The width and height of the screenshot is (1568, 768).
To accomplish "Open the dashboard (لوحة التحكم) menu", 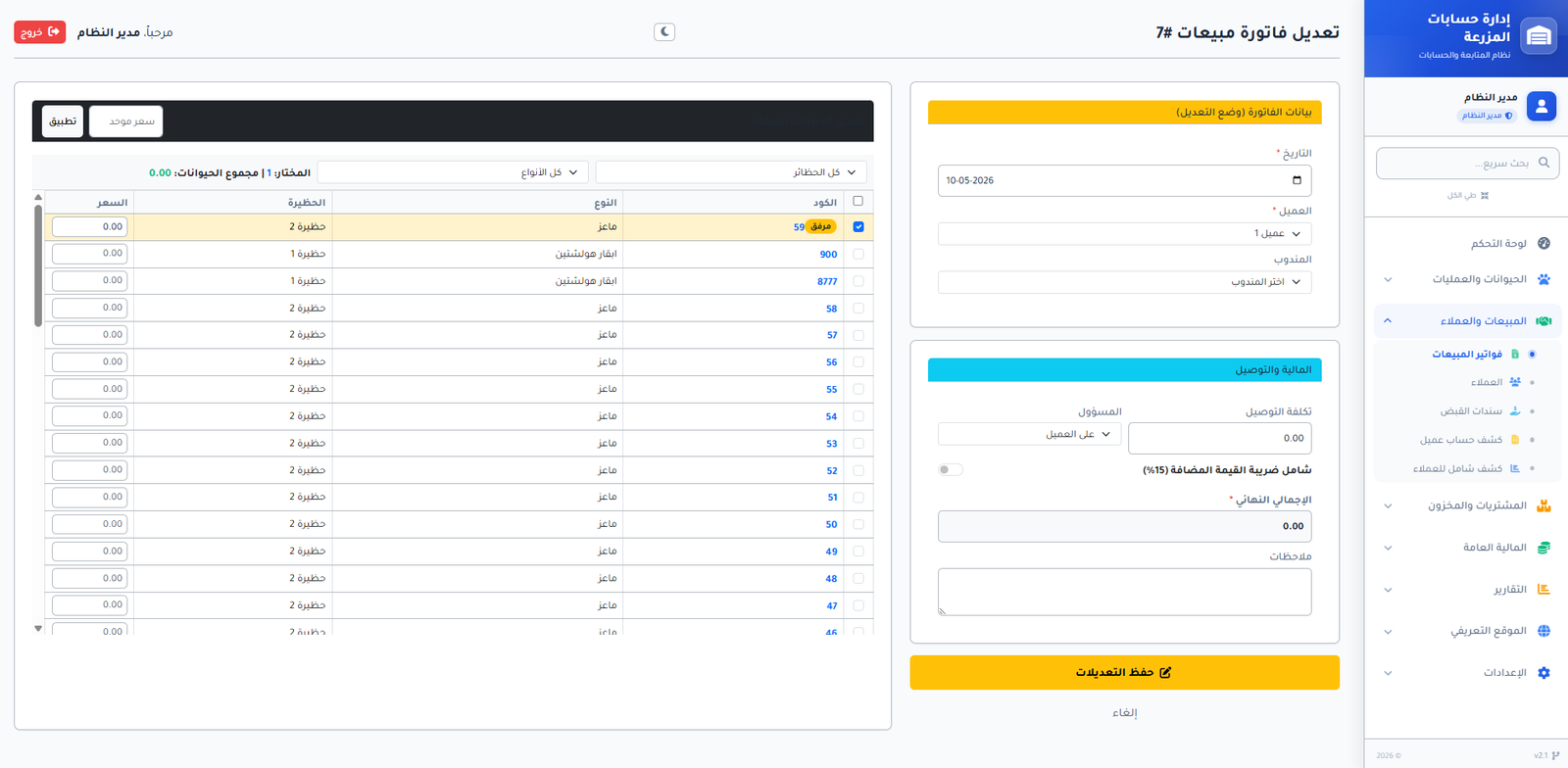I will coord(1498,243).
